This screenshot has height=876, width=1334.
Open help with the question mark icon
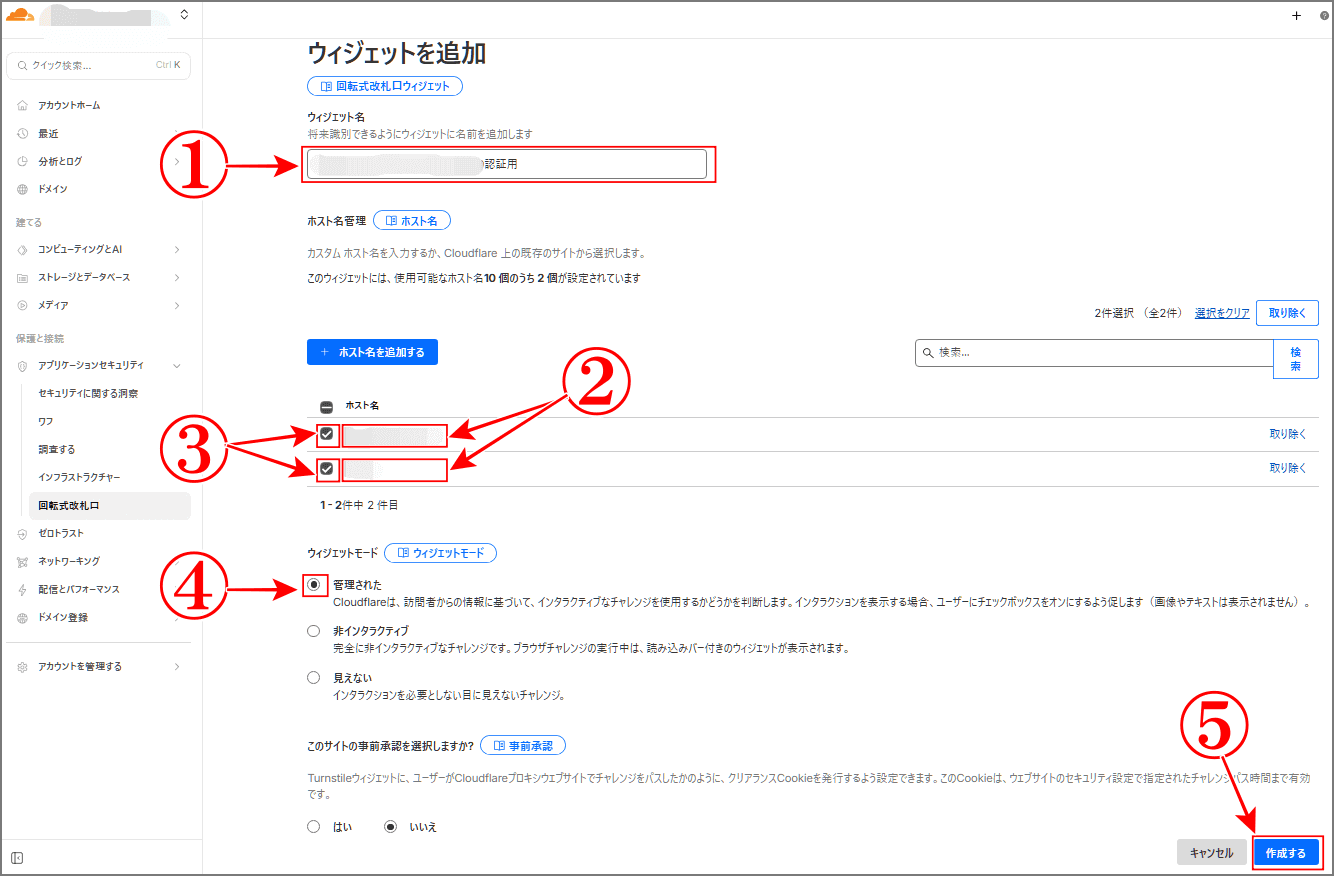[1323, 14]
